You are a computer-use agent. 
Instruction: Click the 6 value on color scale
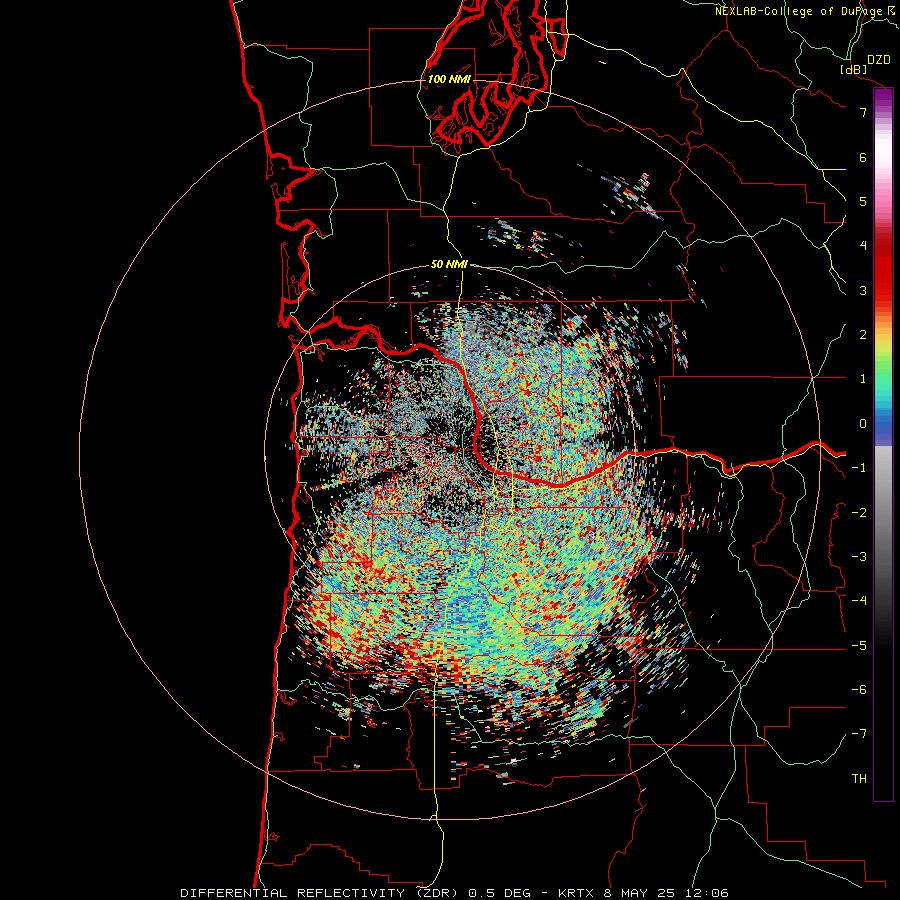click(863, 157)
